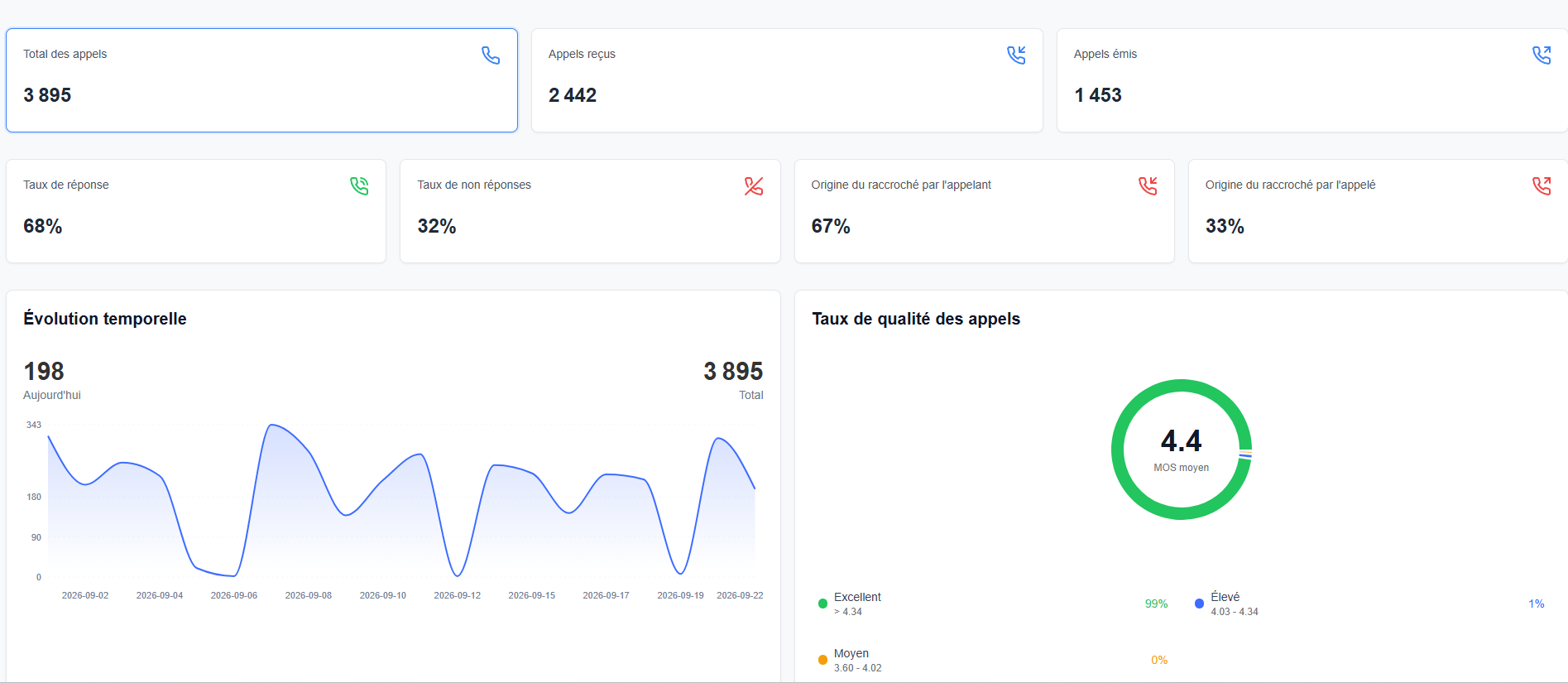Viewport: 1568px width, 683px height.
Task: Click the 2026-09-02 axis date label
Action: coord(85,595)
